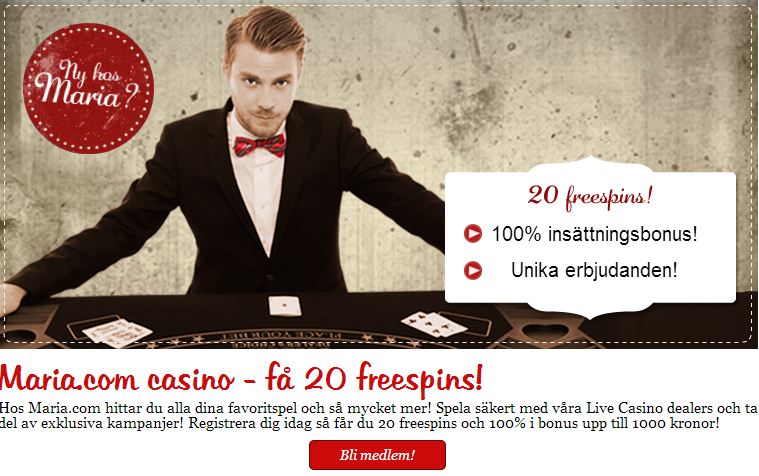
Task: Click the single card in the table center
Action: tap(285, 306)
